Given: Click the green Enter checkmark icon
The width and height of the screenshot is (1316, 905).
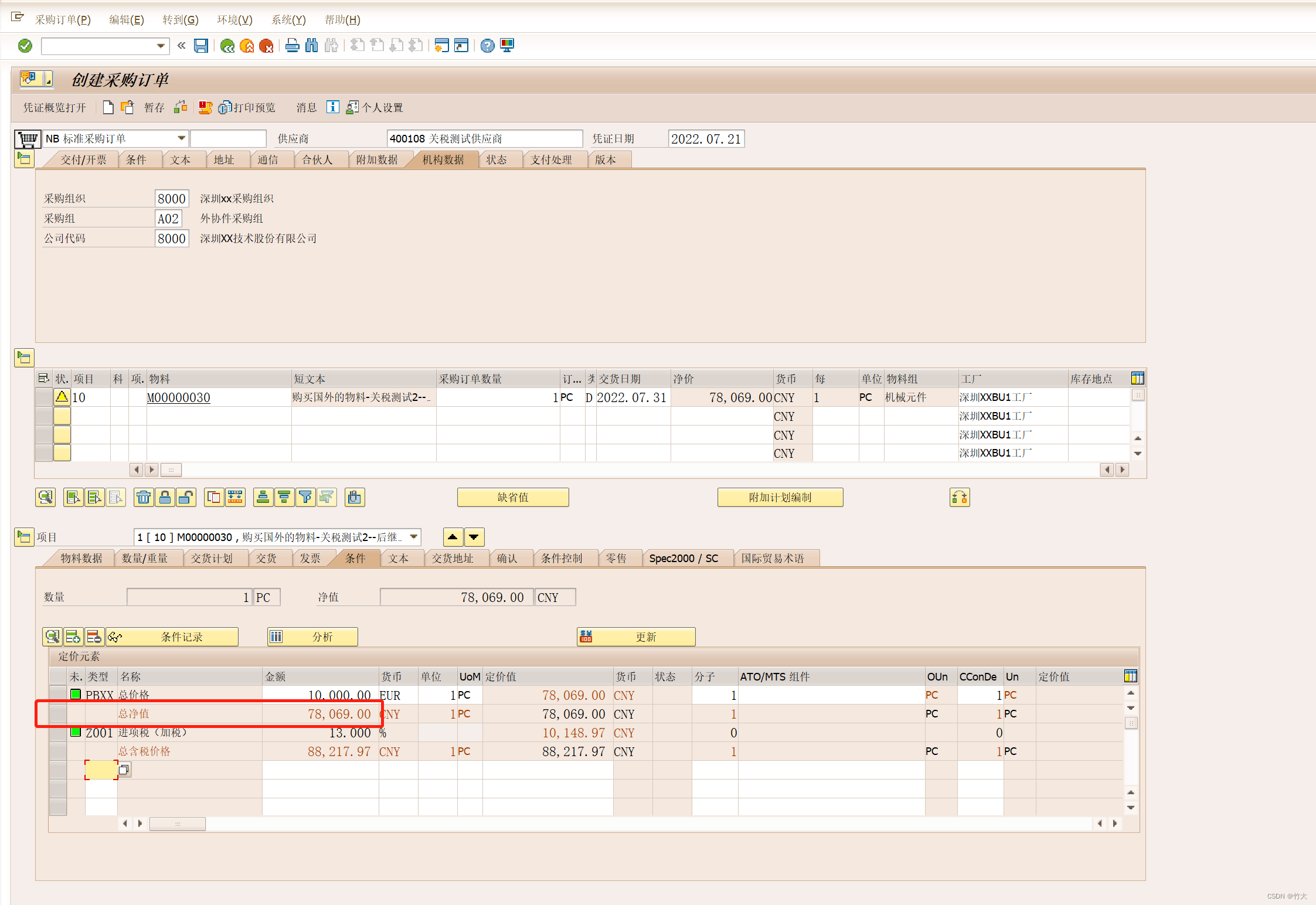Looking at the screenshot, I should click(x=25, y=46).
